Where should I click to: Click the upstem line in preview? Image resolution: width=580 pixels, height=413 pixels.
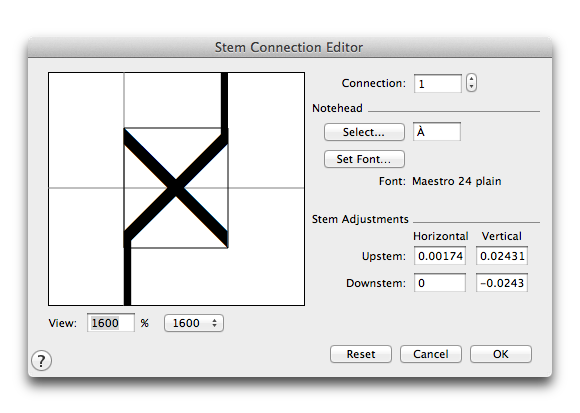(224, 101)
